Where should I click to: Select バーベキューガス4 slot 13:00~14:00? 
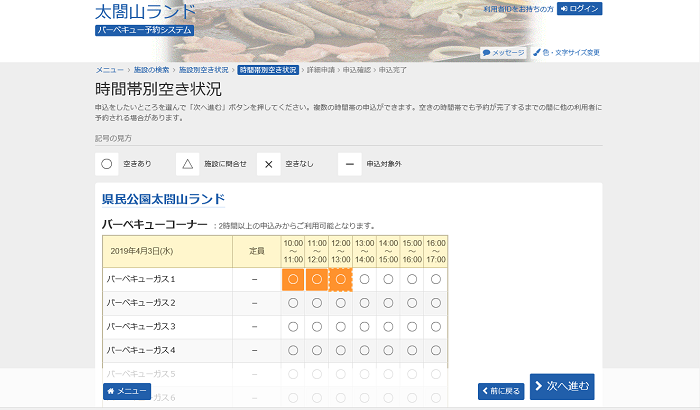click(x=364, y=351)
